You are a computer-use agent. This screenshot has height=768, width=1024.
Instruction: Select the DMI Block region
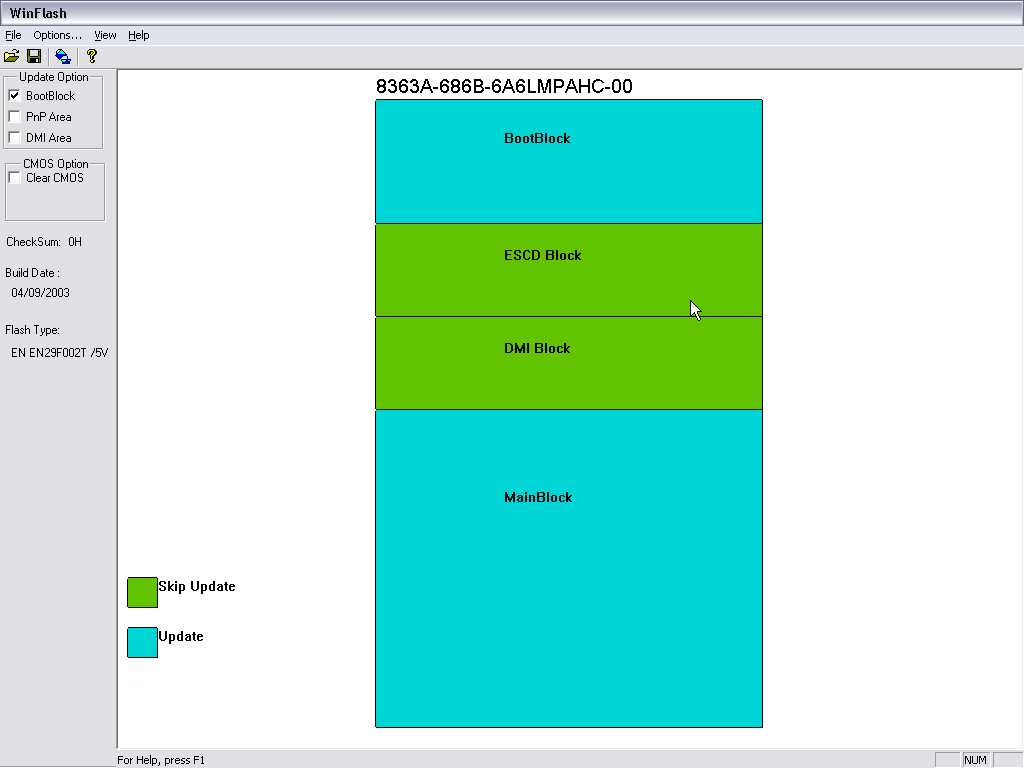pyautogui.click(x=569, y=363)
